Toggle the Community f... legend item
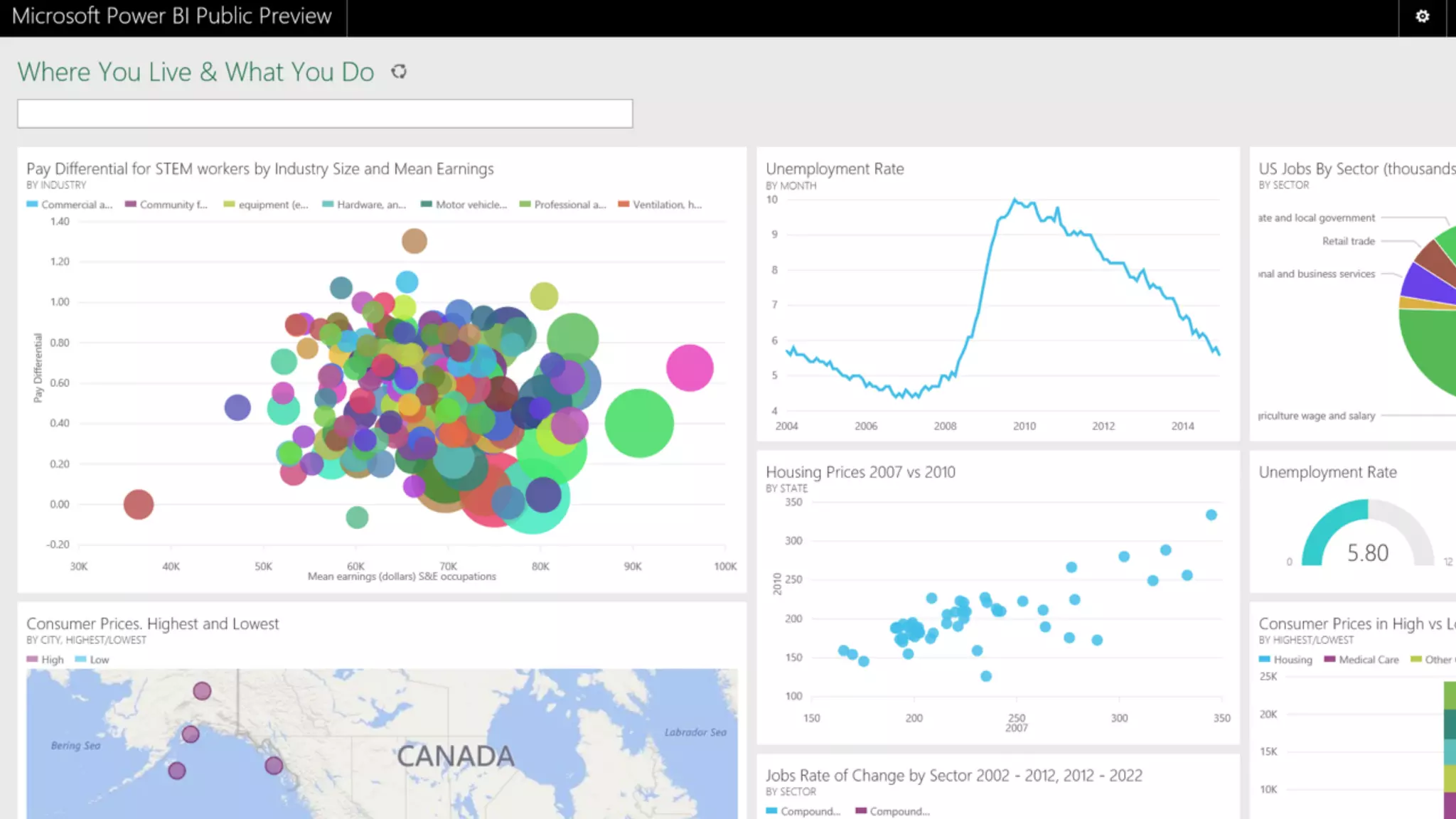Image resolution: width=1456 pixels, height=819 pixels. (x=166, y=205)
